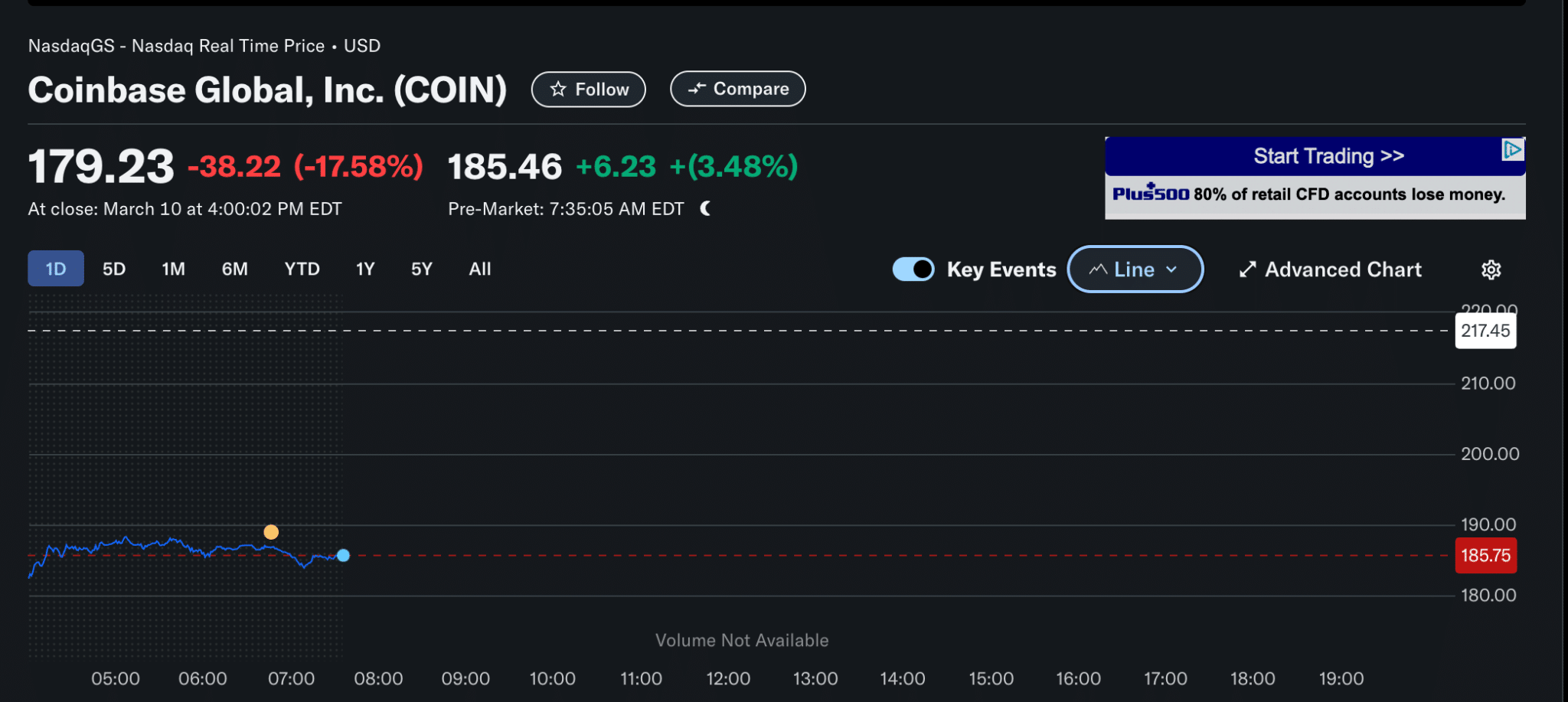Image resolution: width=1568 pixels, height=702 pixels.
Task: Click the pre-market moon icon
Action: 705,208
